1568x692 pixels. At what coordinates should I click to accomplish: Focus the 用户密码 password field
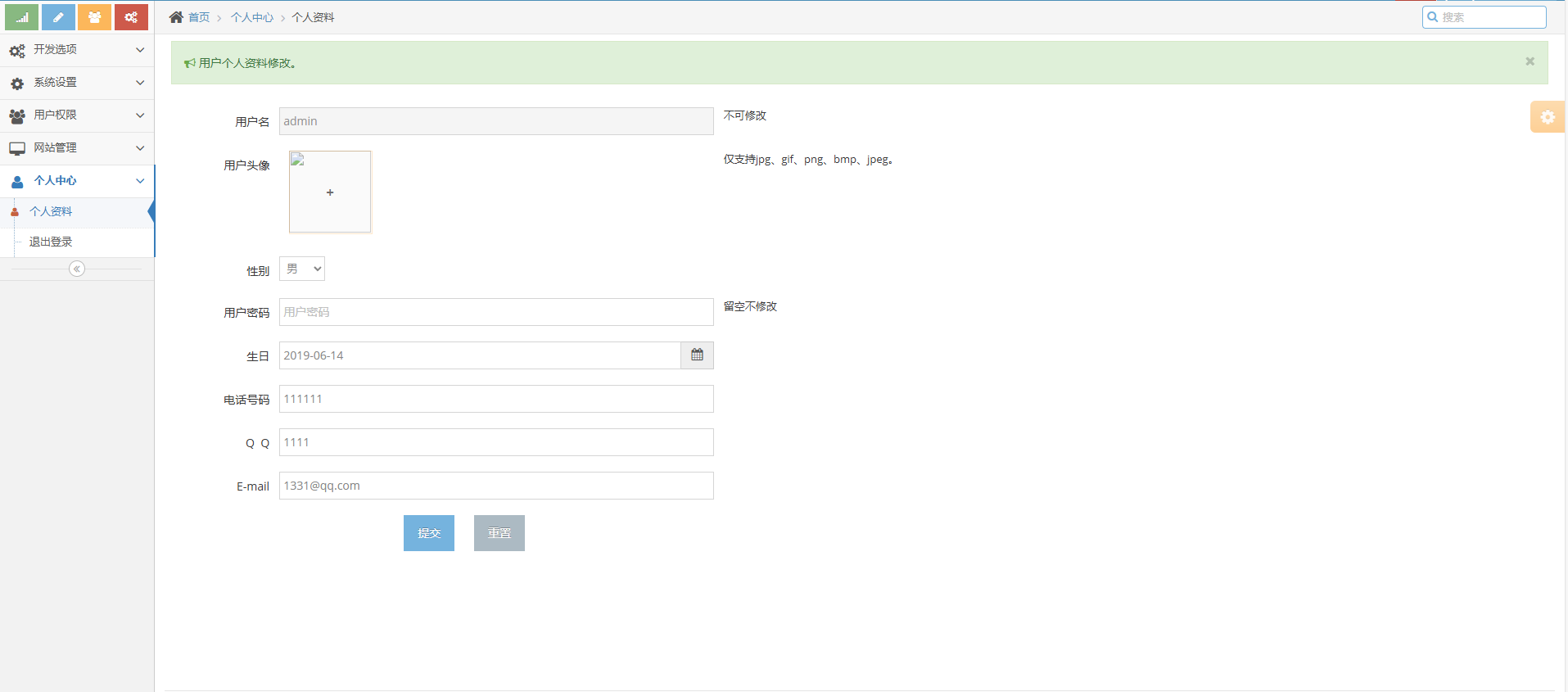point(496,312)
